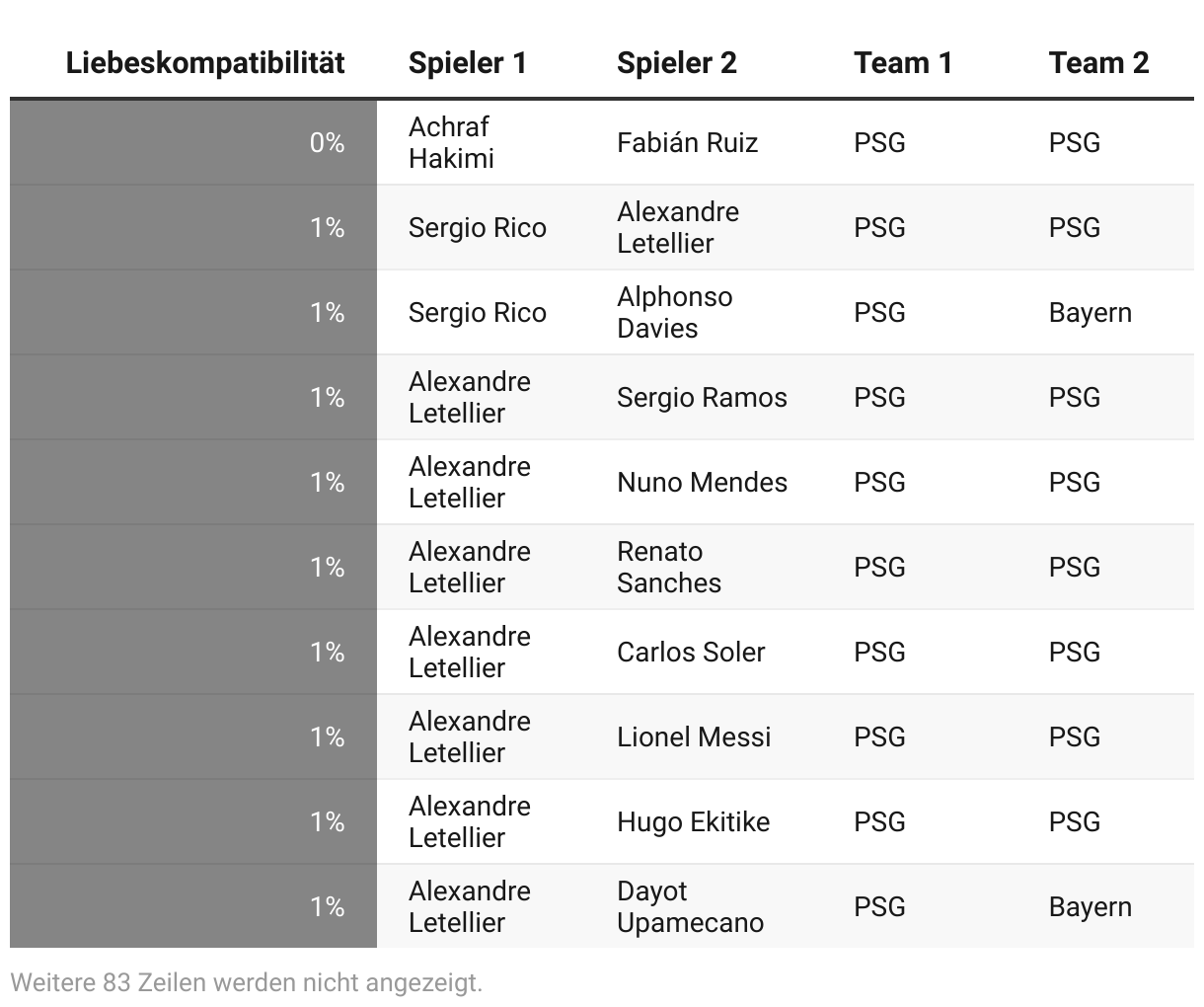
Task: Click the 0% compatibility bar cell
Action: click(193, 143)
